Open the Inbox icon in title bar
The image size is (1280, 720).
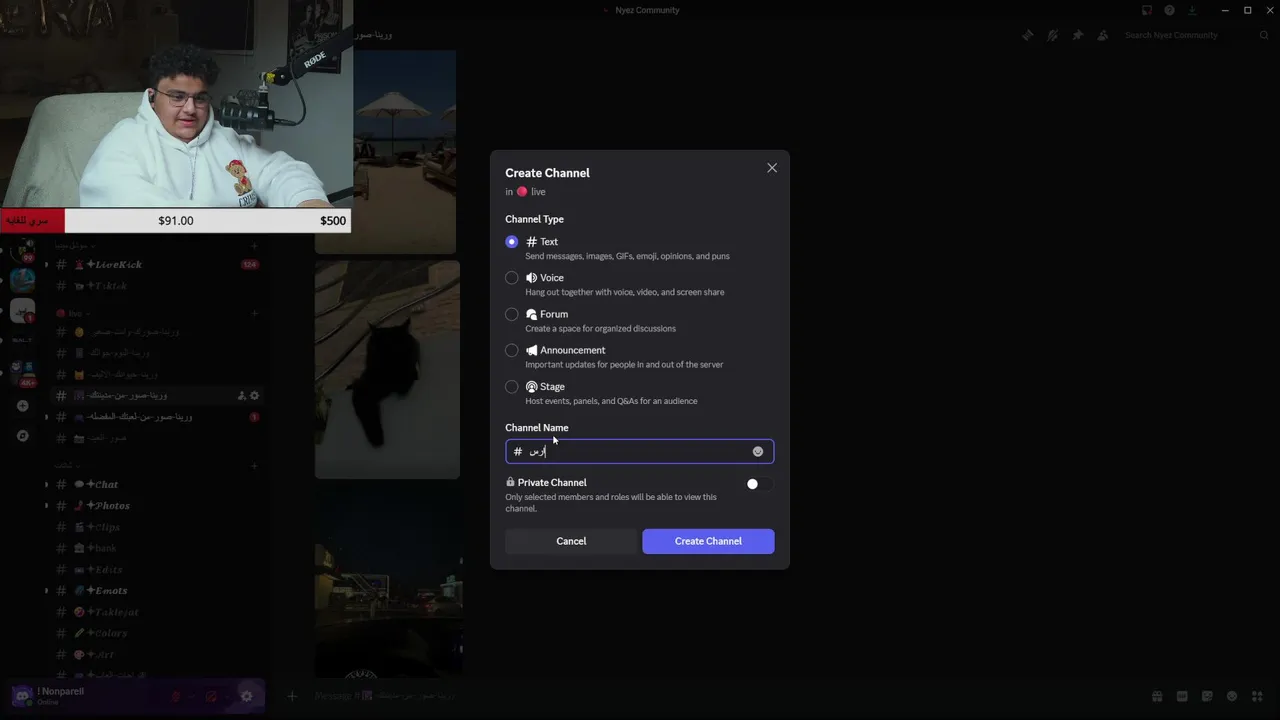1146,10
